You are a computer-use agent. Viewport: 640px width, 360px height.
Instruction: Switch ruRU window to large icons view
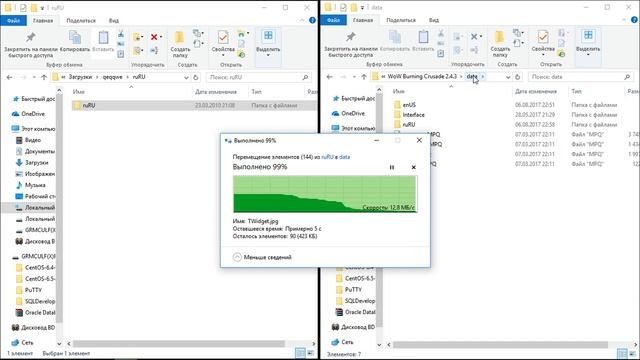311,353
